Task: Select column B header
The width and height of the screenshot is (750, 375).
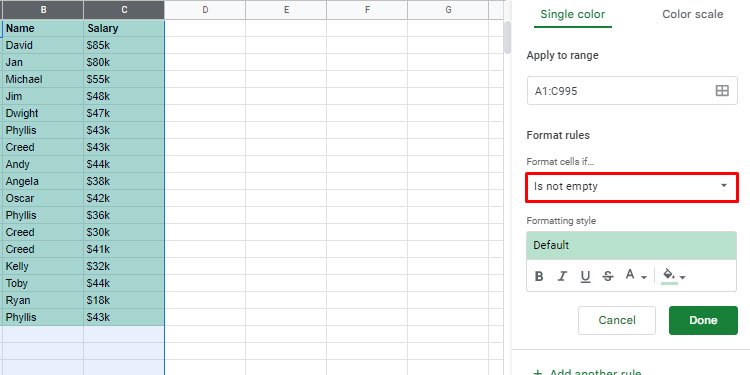Action: pyautogui.click(x=43, y=10)
